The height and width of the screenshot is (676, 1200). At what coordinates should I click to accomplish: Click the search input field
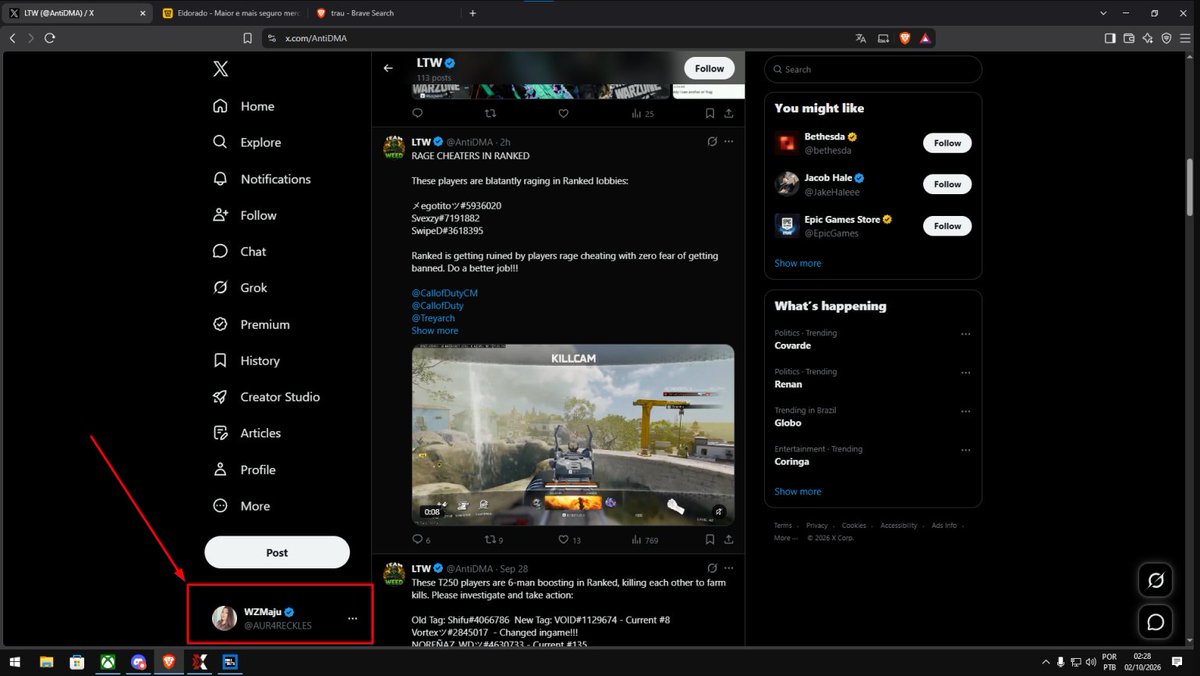[873, 69]
